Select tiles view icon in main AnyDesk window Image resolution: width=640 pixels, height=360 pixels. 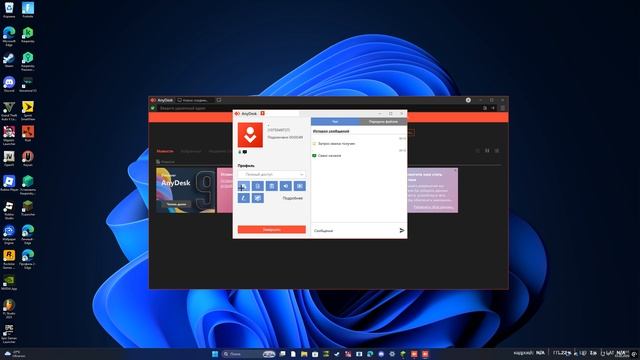tap(487, 151)
